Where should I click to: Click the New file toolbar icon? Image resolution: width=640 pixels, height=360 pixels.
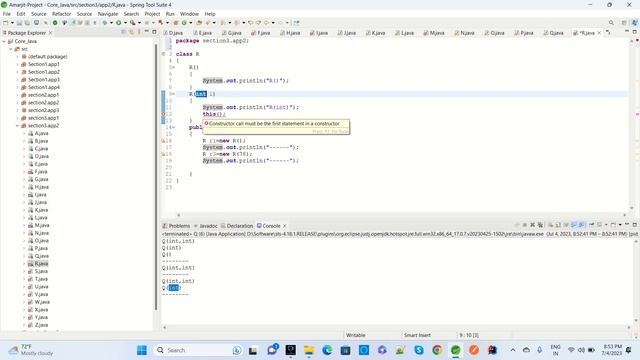tap(6, 23)
